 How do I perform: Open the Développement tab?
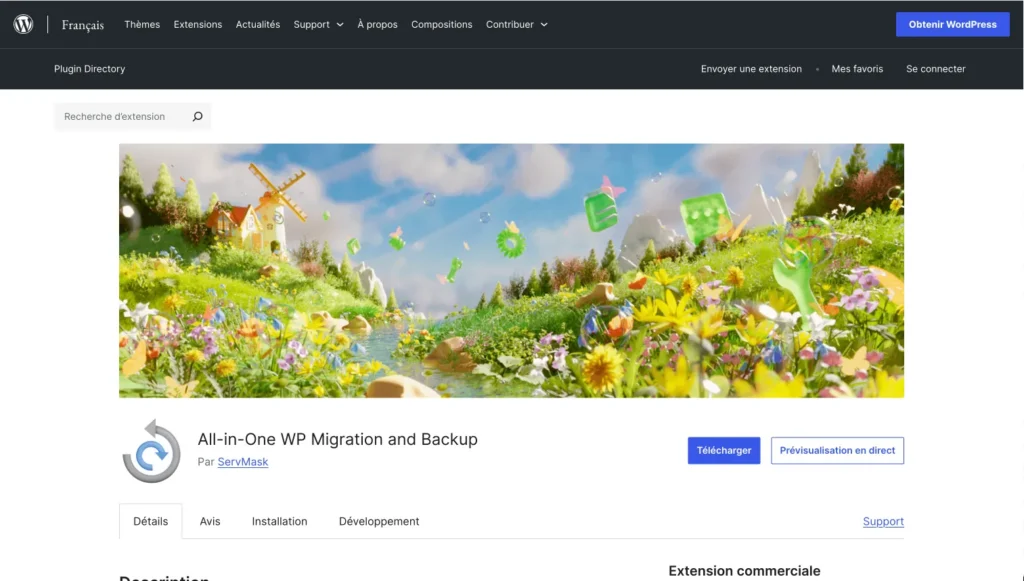378,521
